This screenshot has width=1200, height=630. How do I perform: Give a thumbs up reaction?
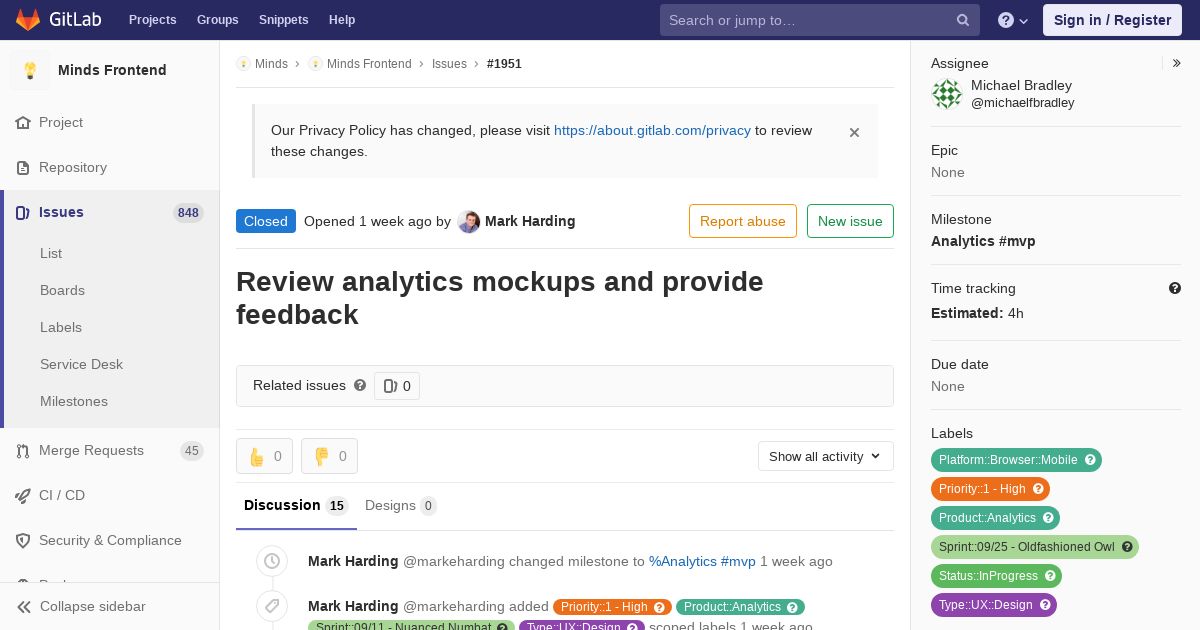click(264, 456)
